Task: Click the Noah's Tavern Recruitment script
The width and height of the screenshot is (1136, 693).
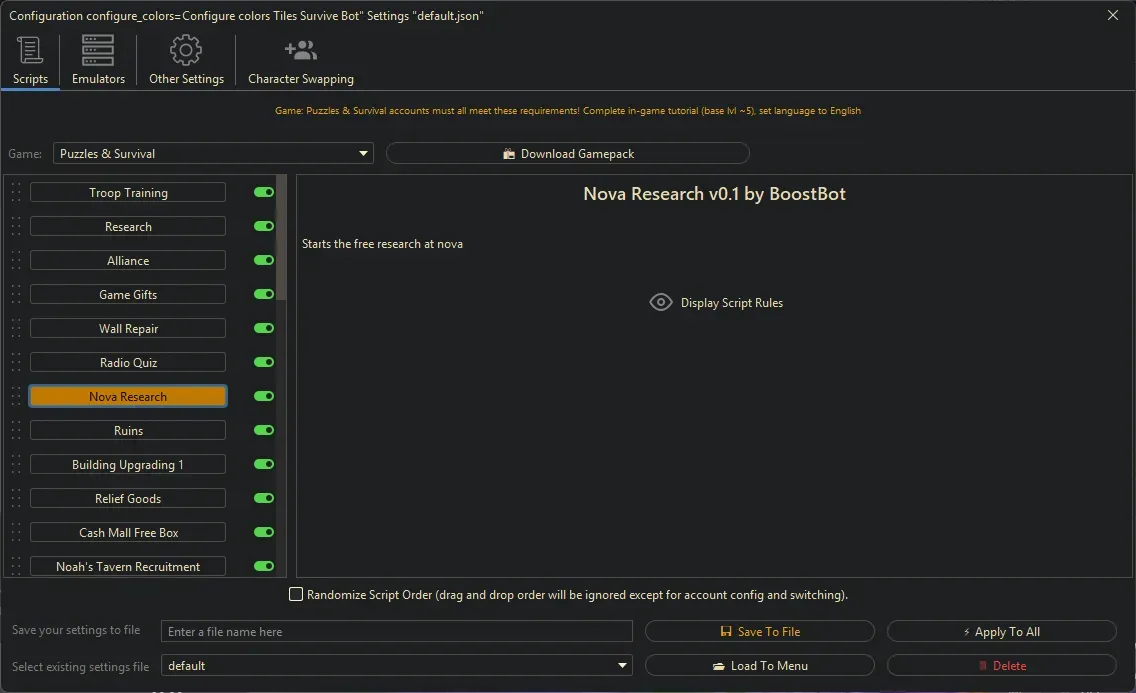Action: 127,566
